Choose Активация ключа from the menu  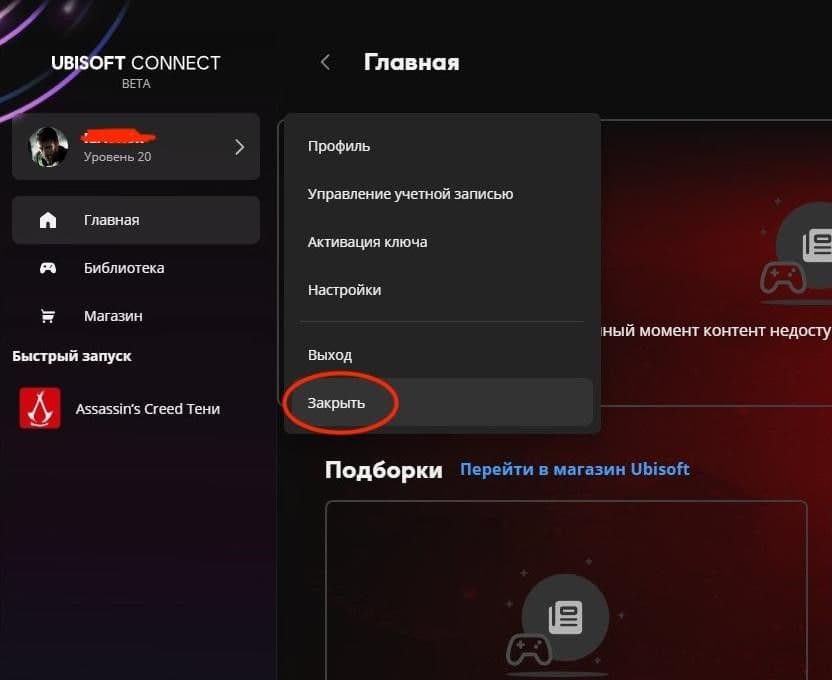point(367,242)
